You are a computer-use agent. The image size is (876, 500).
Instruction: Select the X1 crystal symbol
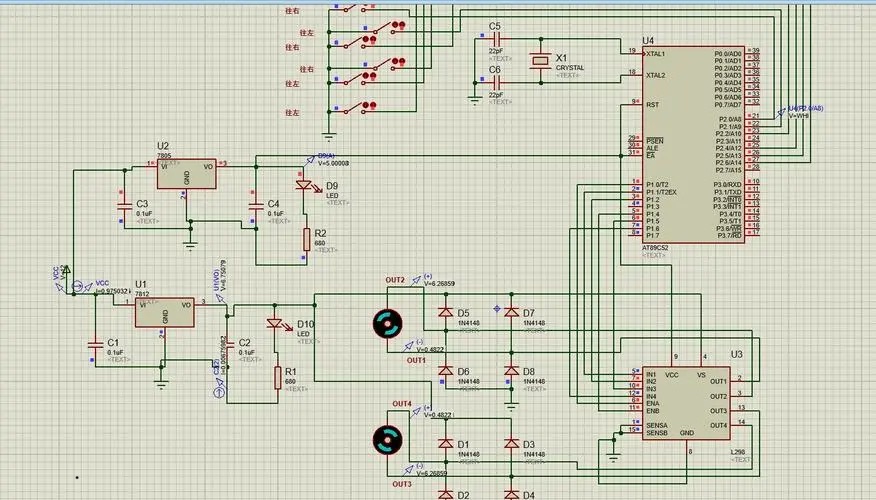pos(540,61)
